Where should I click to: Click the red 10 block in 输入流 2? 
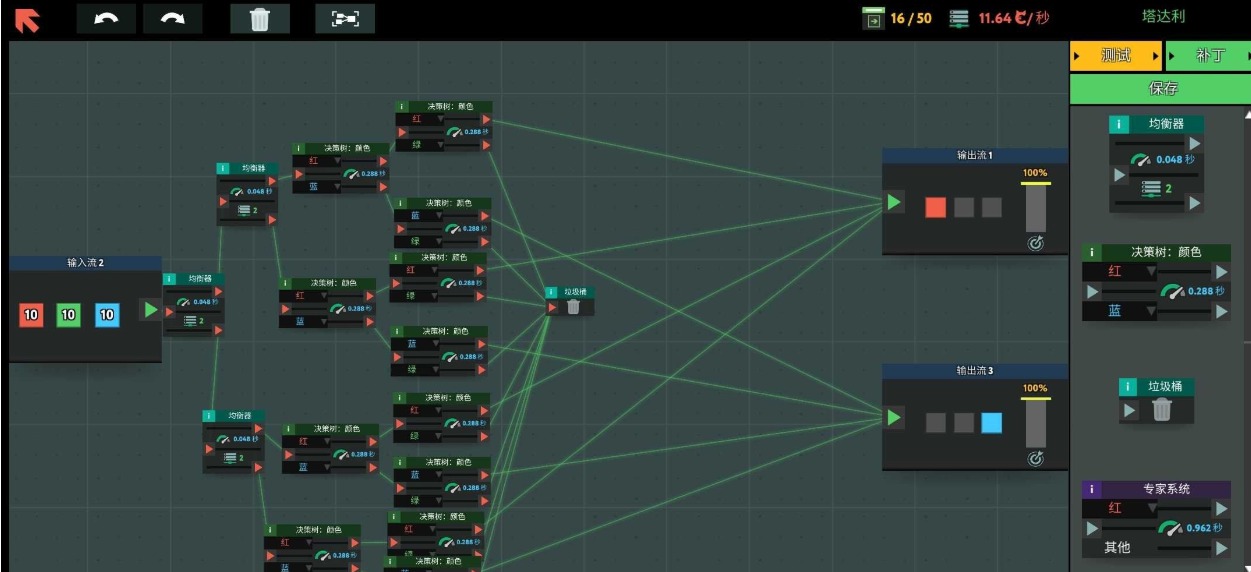31,315
